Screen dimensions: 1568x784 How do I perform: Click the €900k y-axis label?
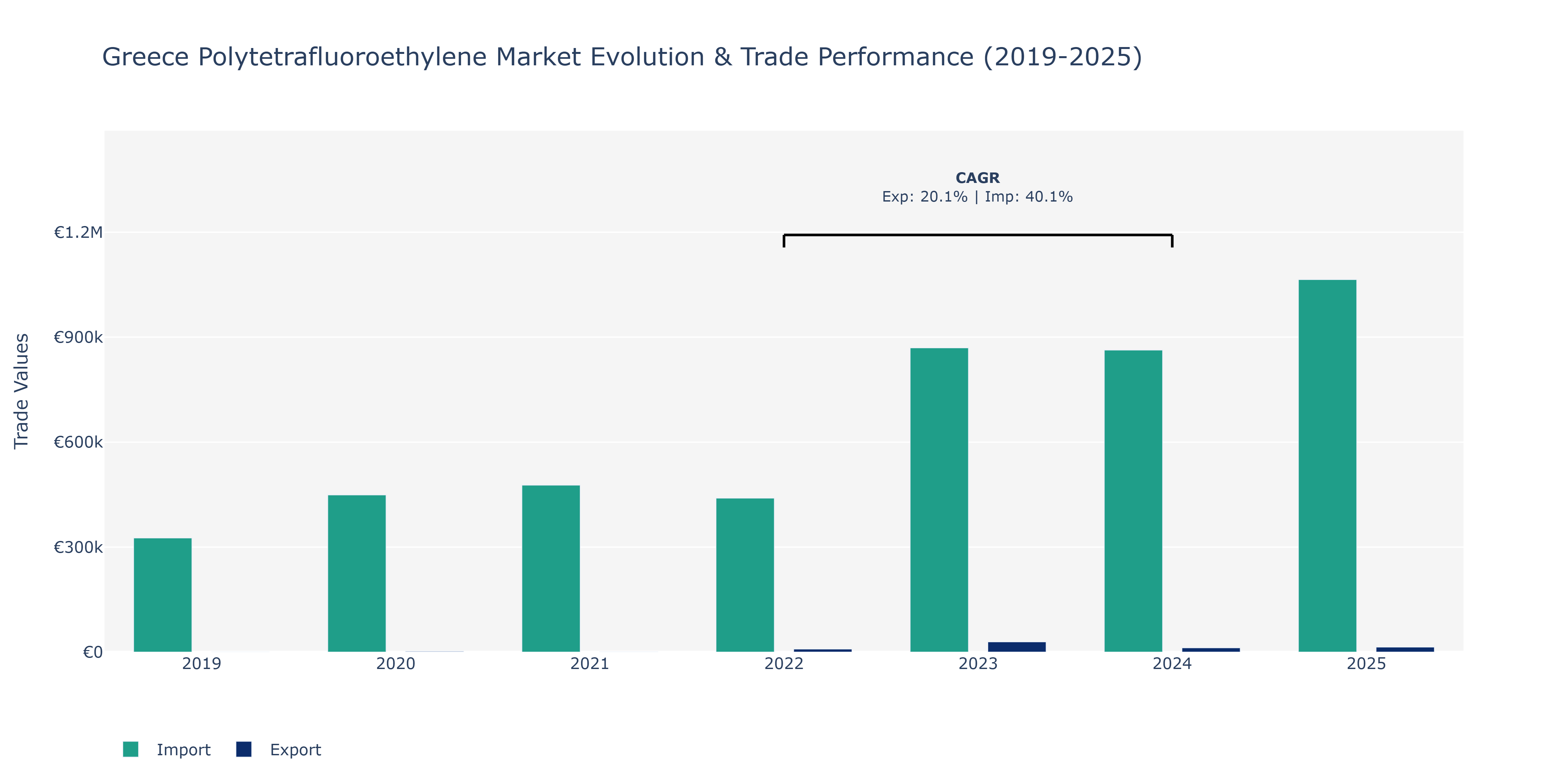click(x=78, y=337)
